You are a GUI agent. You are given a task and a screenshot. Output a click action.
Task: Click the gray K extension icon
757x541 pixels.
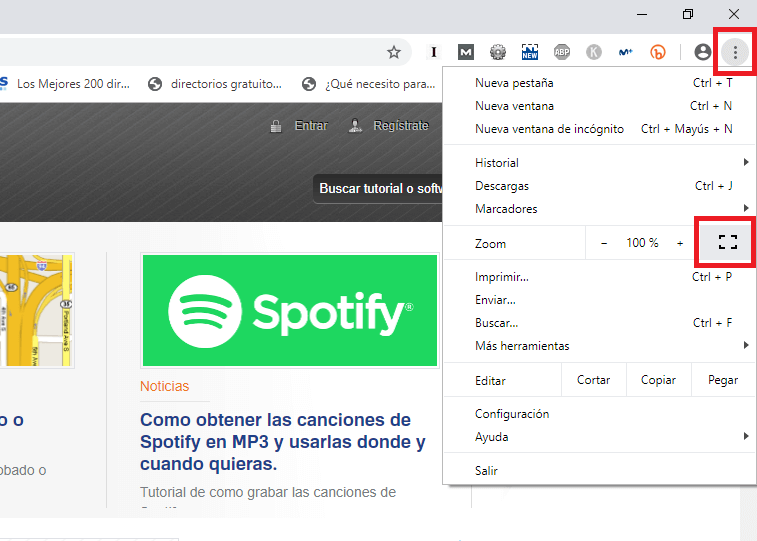[x=594, y=52]
